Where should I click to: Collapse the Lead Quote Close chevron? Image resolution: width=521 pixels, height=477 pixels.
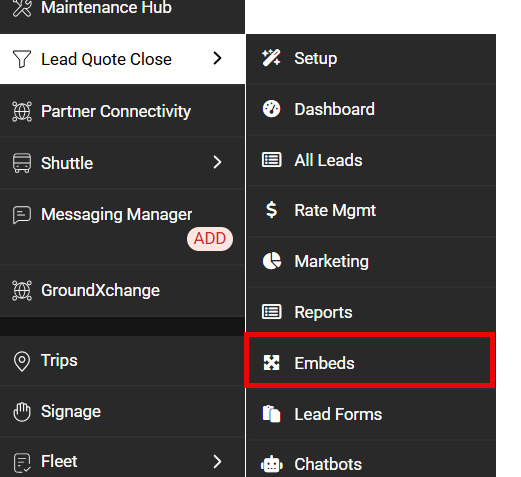coord(217,58)
